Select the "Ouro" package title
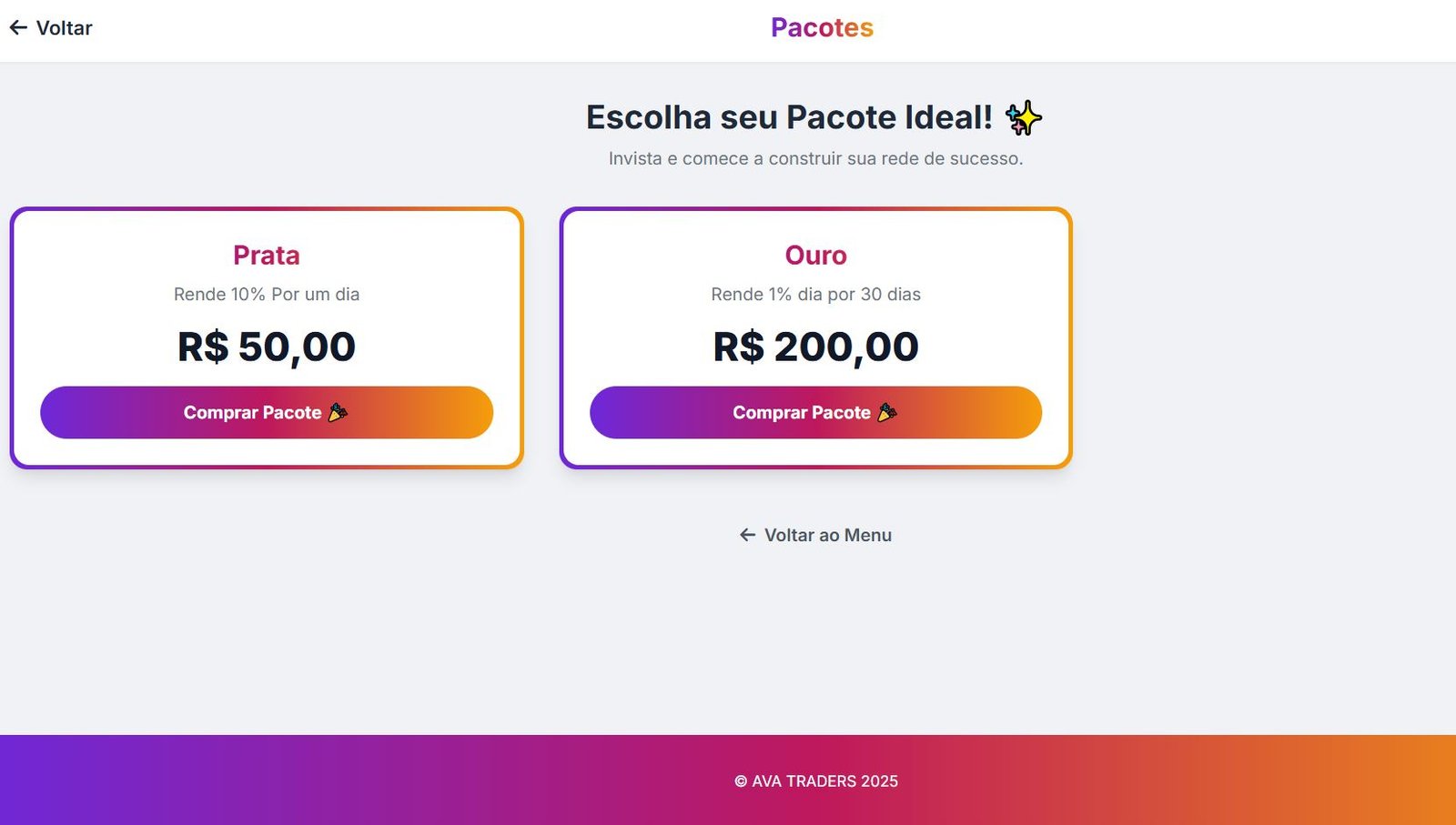1456x825 pixels. [x=816, y=255]
